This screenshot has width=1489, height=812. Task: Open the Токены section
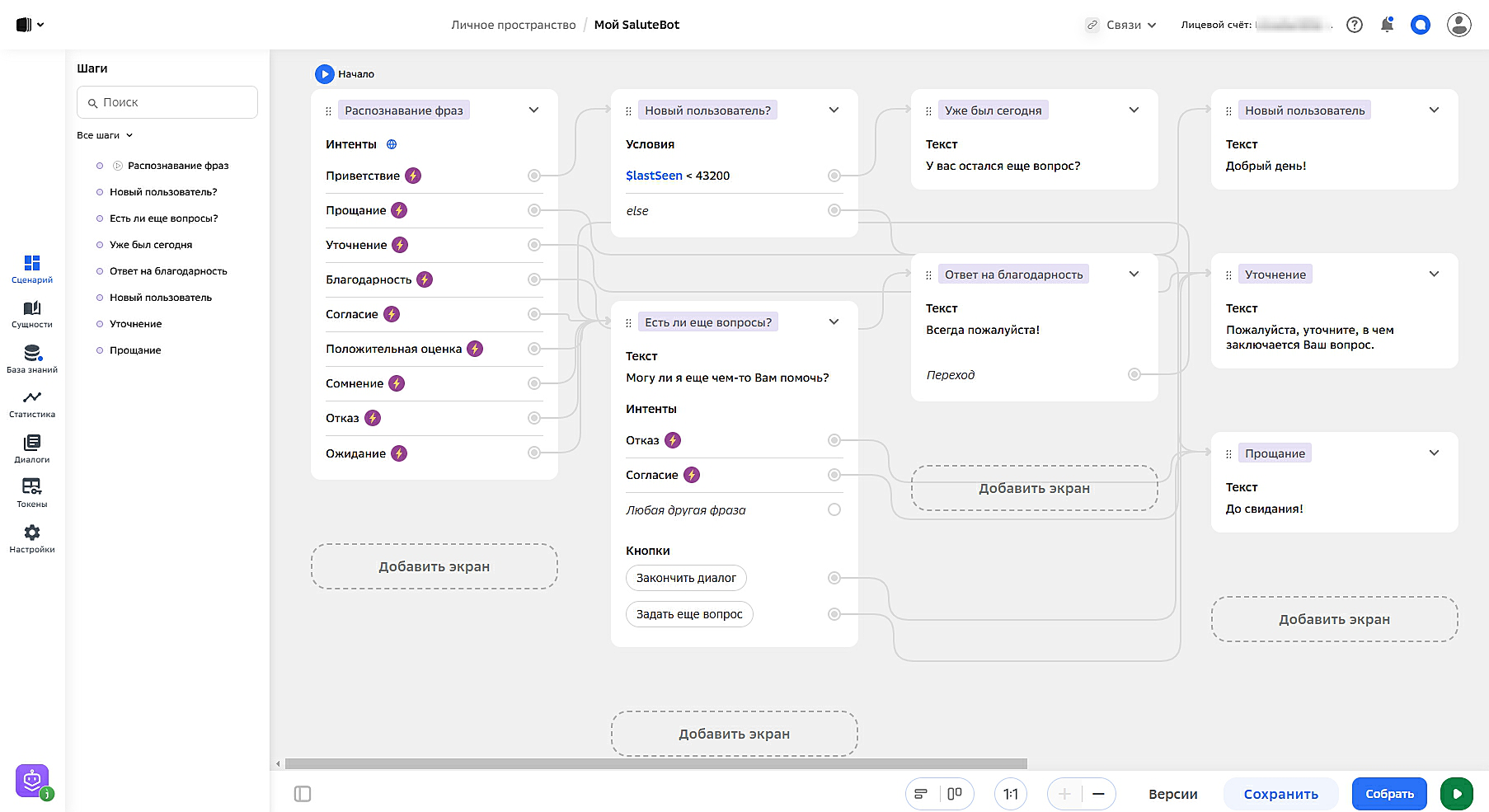coord(31,493)
